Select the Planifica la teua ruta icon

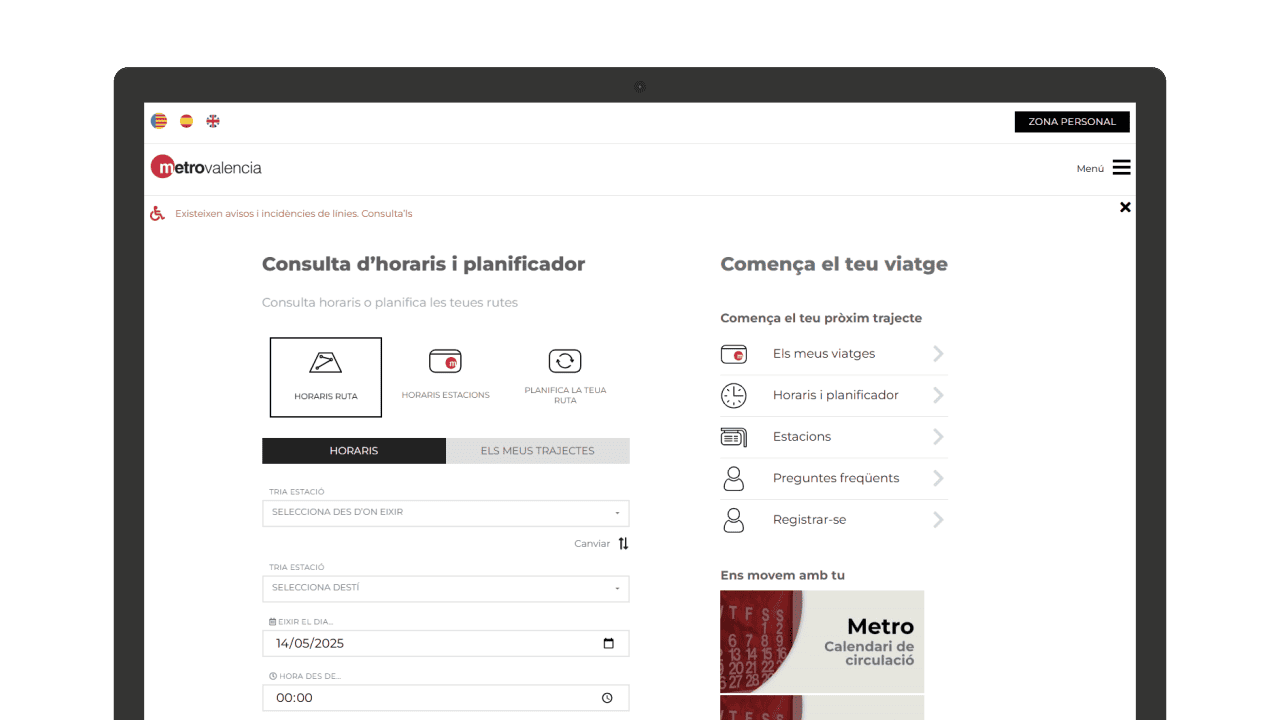click(x=565, y=376)
